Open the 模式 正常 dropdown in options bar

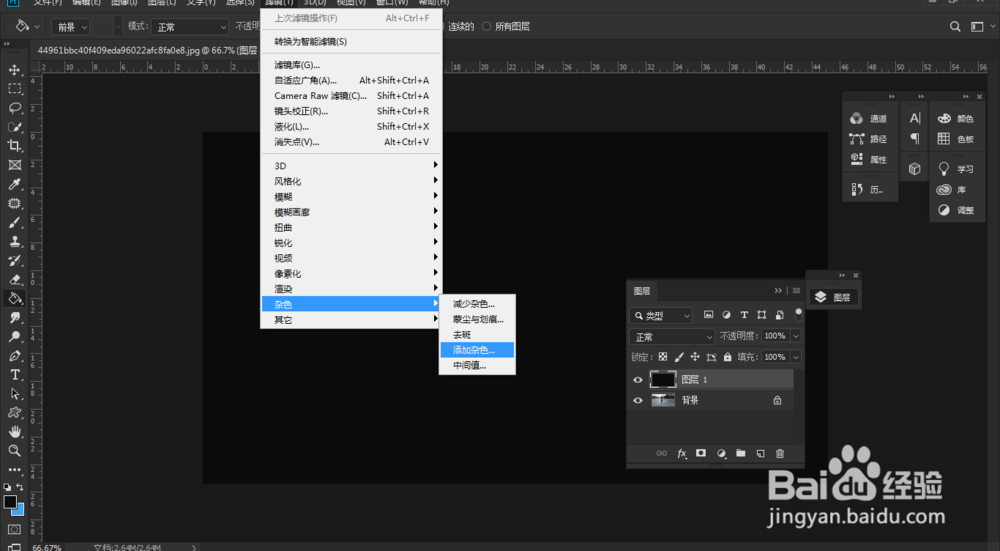coord(189,27)
